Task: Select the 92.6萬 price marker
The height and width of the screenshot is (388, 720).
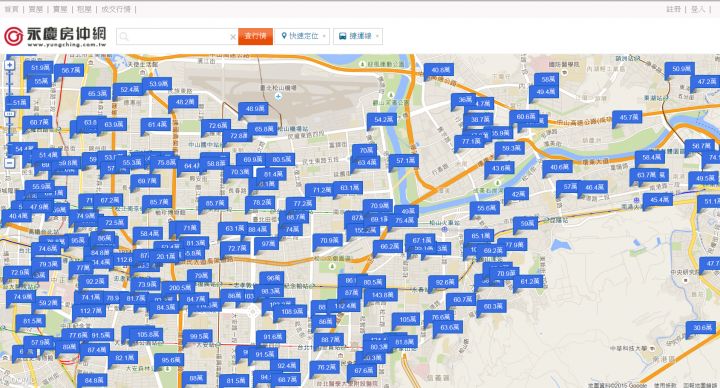Action: (x=444, y=282)
